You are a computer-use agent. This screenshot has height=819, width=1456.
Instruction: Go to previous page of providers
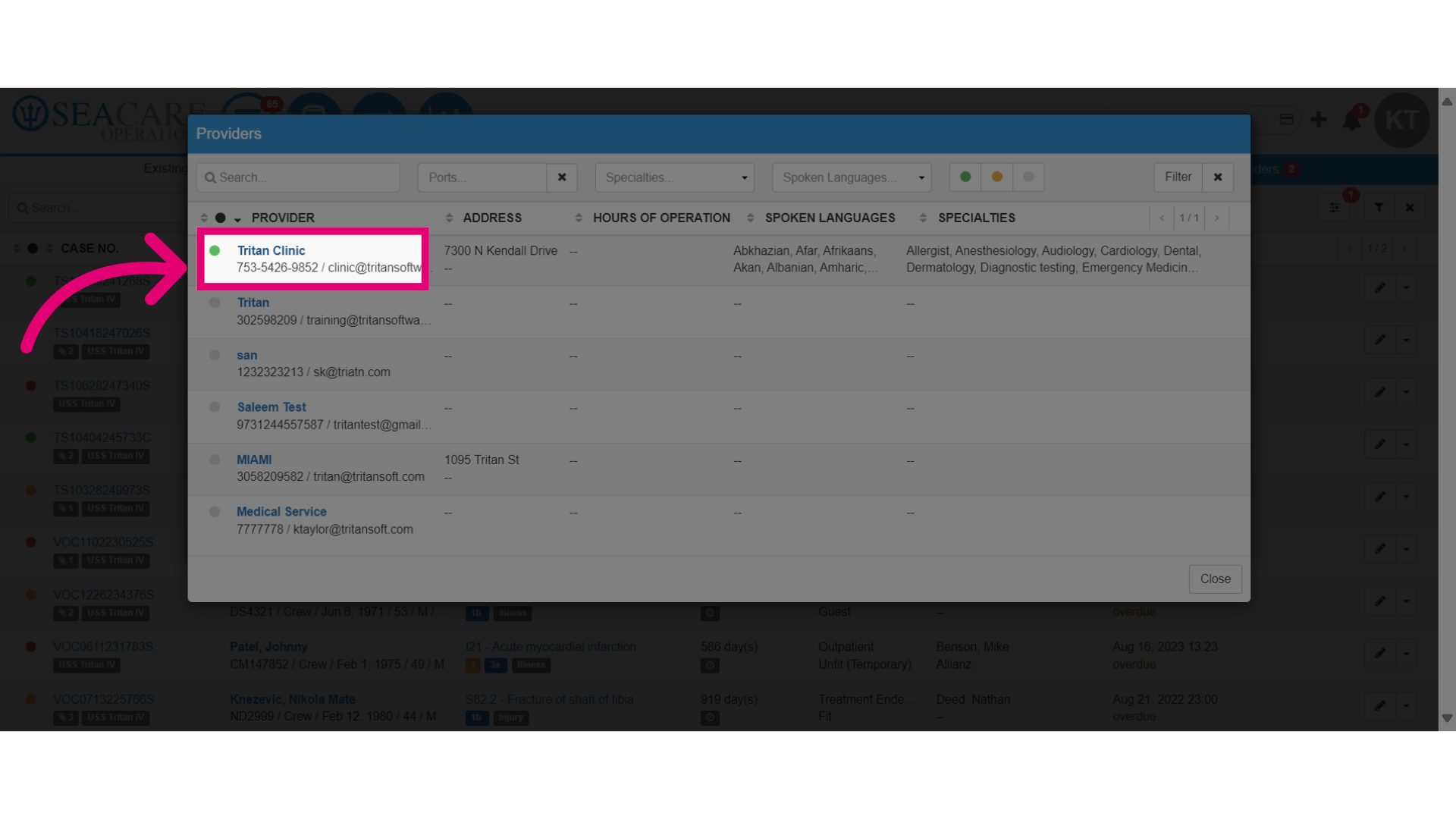1162,218
